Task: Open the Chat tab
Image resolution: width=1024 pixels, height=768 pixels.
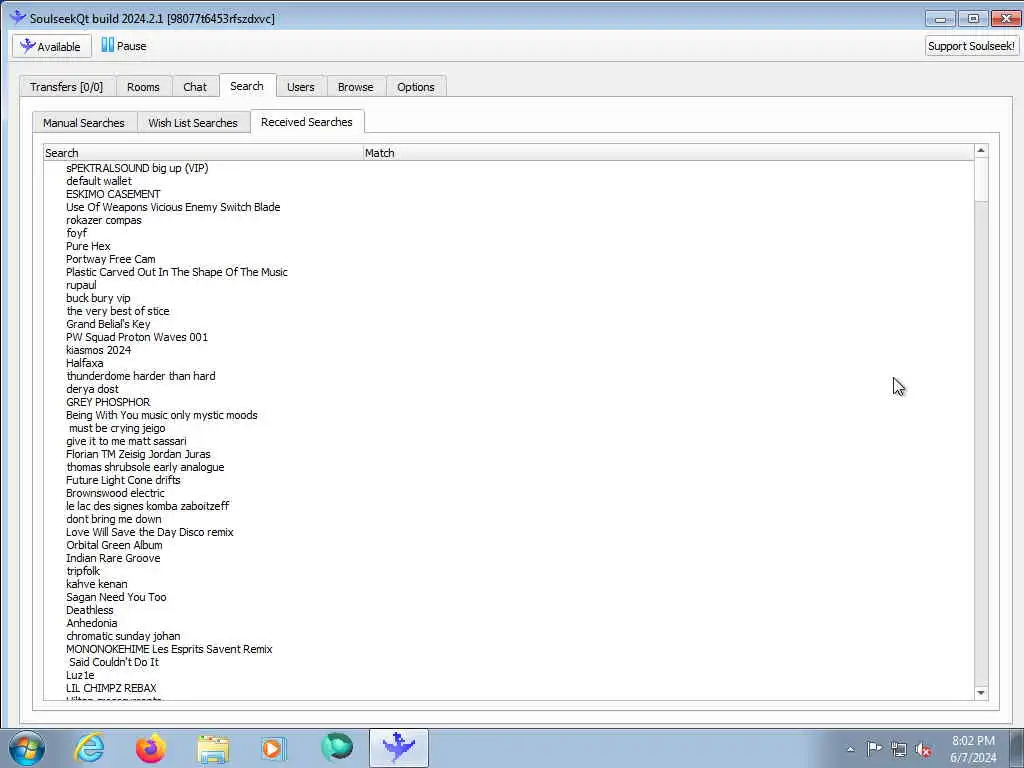Action: click(195, 87)
